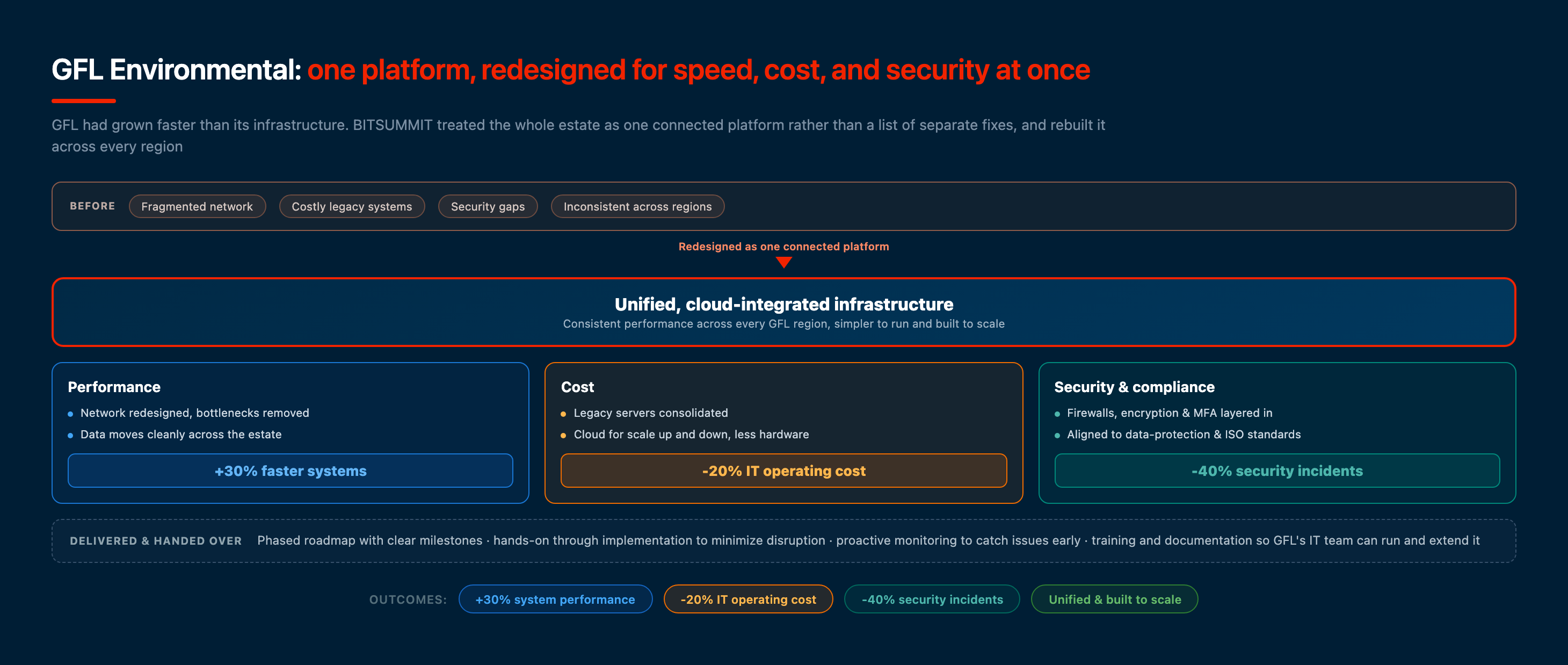Click 'Firewalls, encryption & MFA layered in' bullet
The image size is (1568, 665).
1170,413
